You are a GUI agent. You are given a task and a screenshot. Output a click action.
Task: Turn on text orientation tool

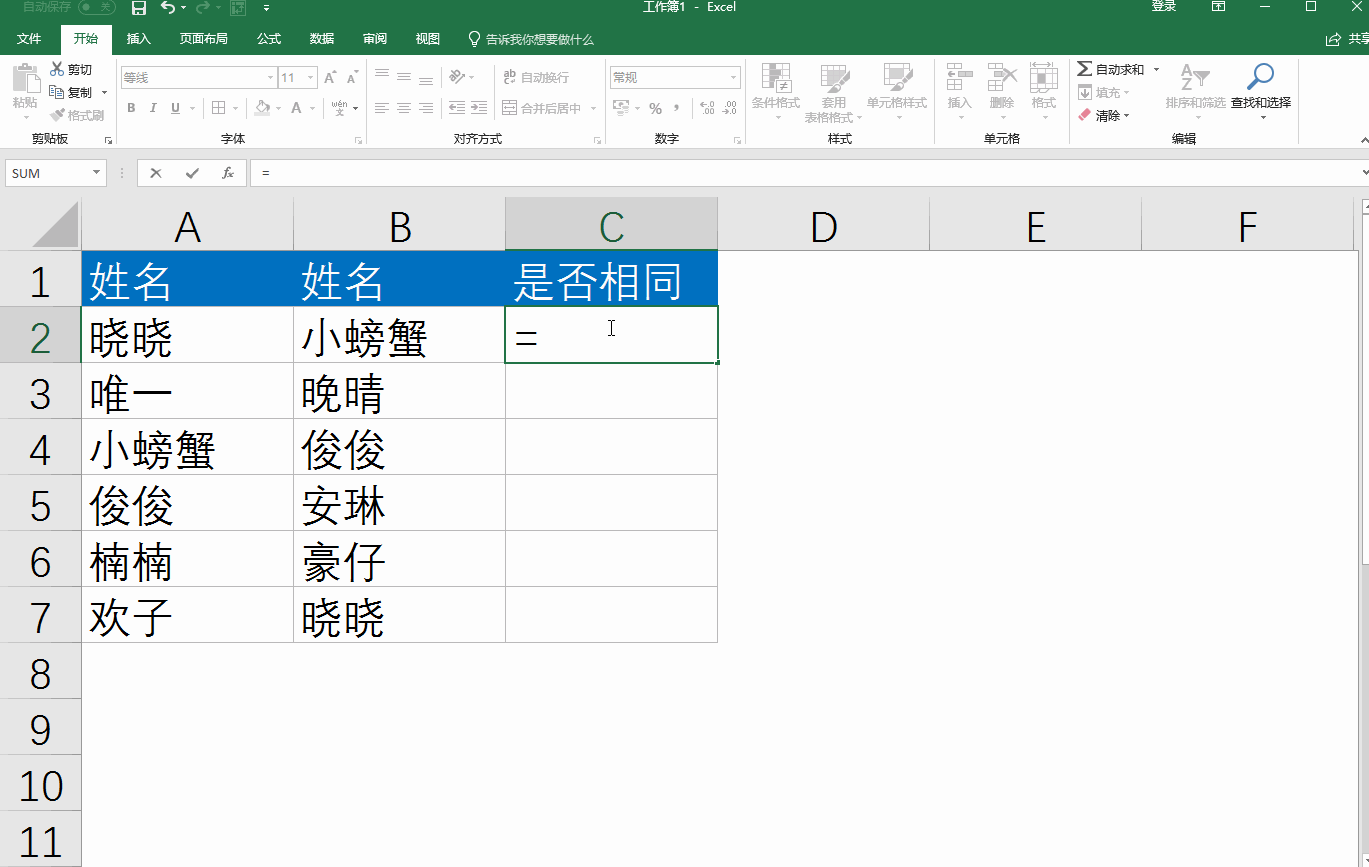click(458, 77)
